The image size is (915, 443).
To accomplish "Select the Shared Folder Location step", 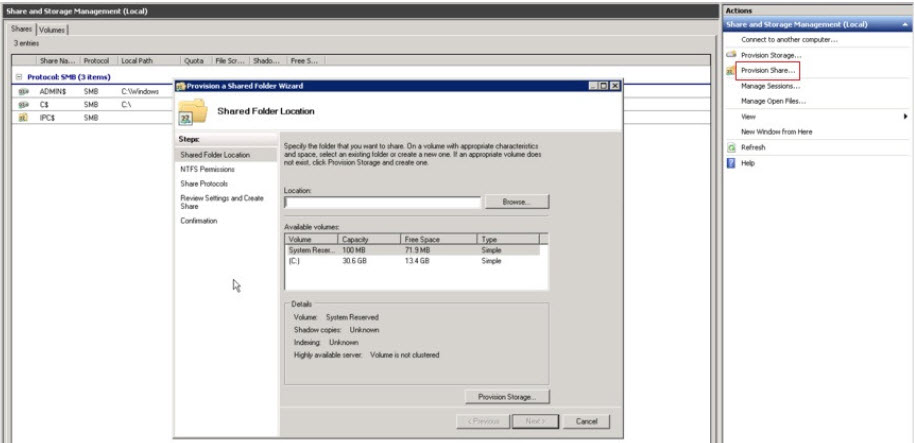I will click(225, 155).
